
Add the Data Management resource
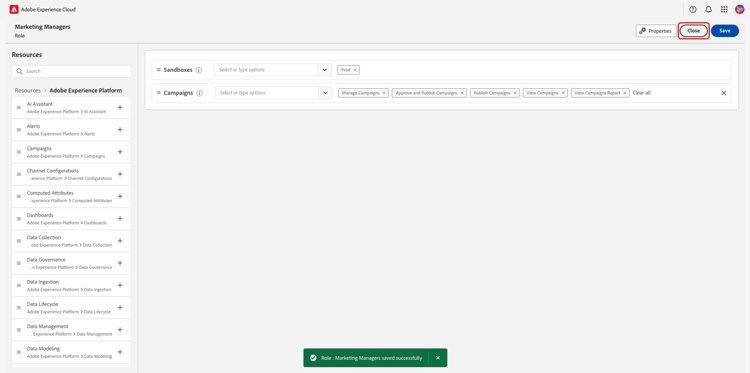click(x=120, y=330)
